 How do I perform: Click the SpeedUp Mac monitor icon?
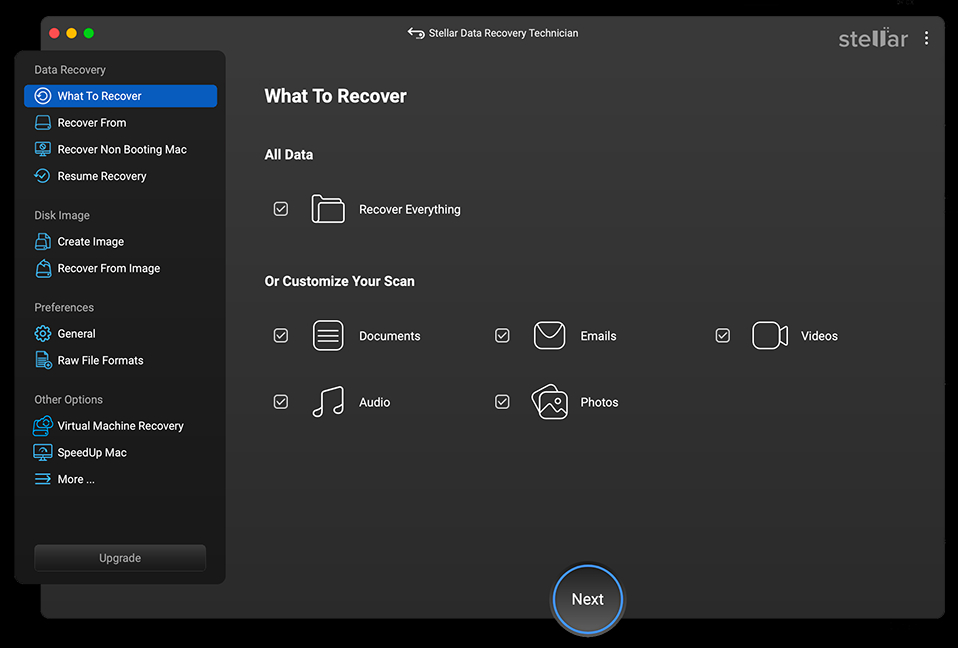click(x=43, y=453)
